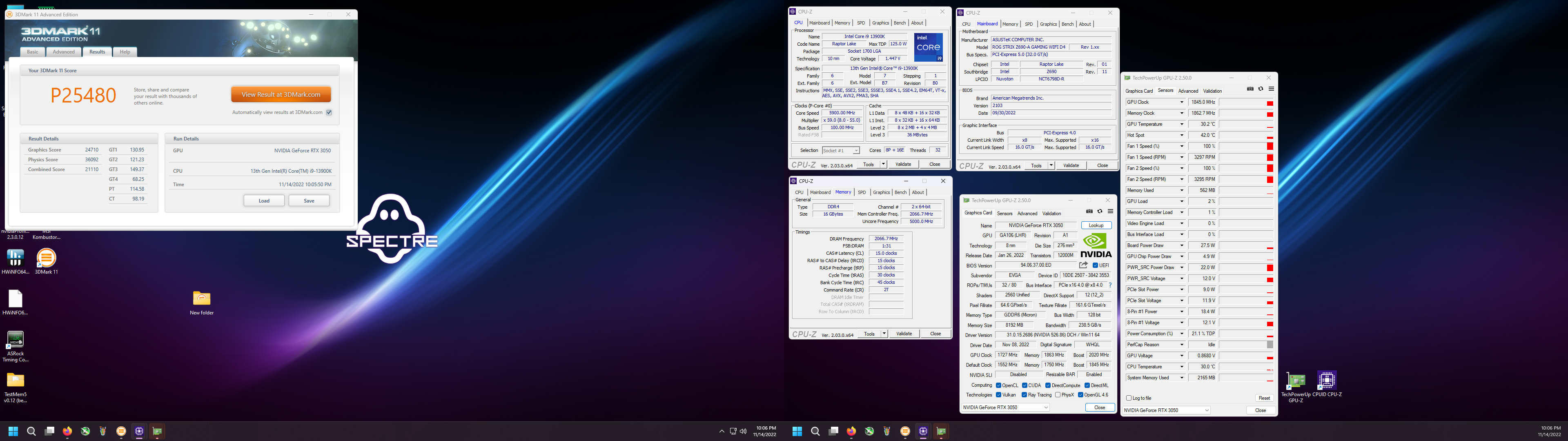This screenshot has width=1568, height=441.
Task: Open Bench tab in CPU-Z Processor window
Action: tap(900, 23)
